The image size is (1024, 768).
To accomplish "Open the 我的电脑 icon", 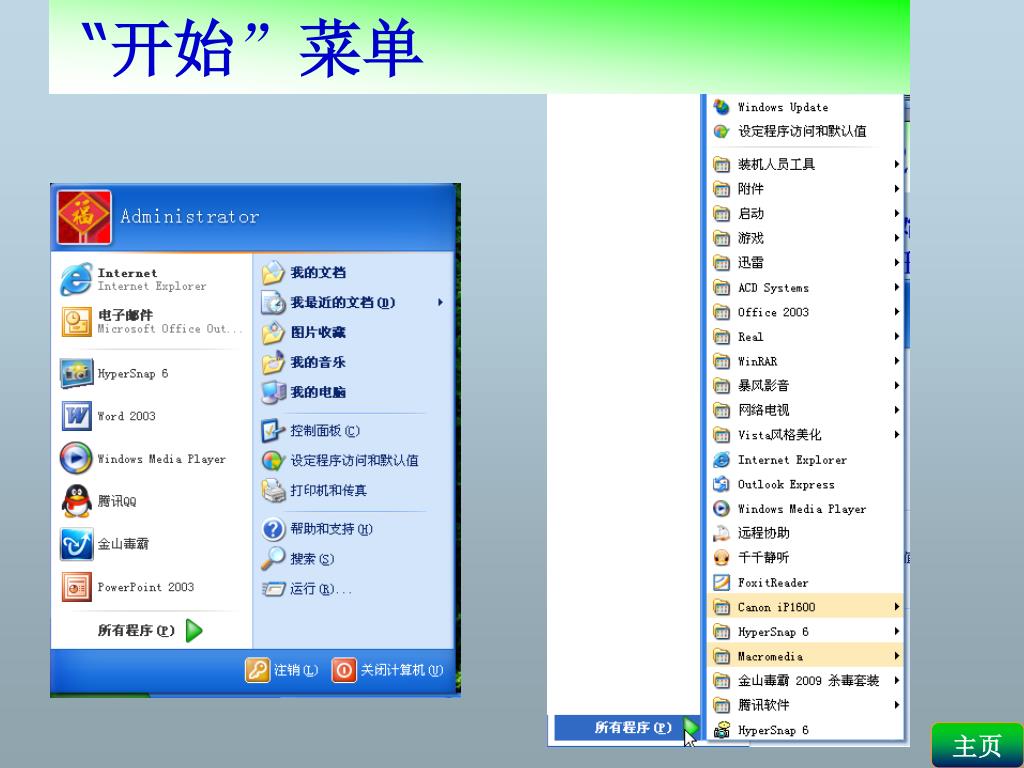I will click(x=273, y=392).
